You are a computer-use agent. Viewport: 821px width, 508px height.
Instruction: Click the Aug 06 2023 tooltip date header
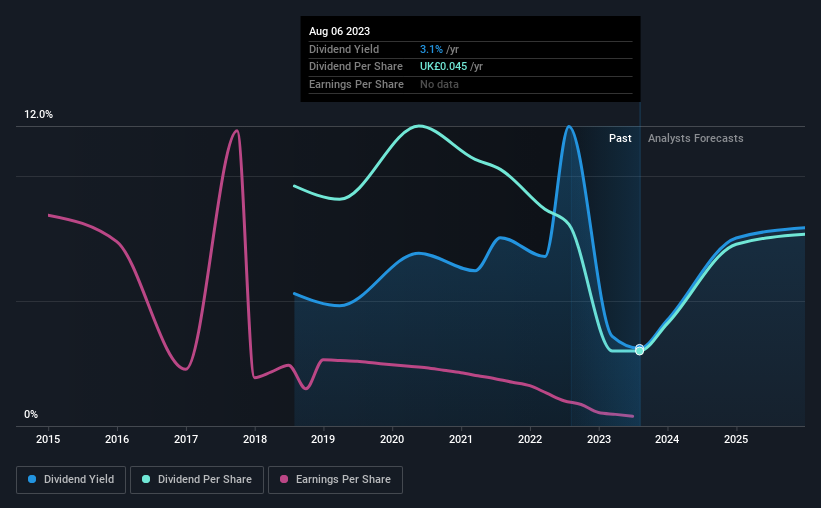point(339,31)
